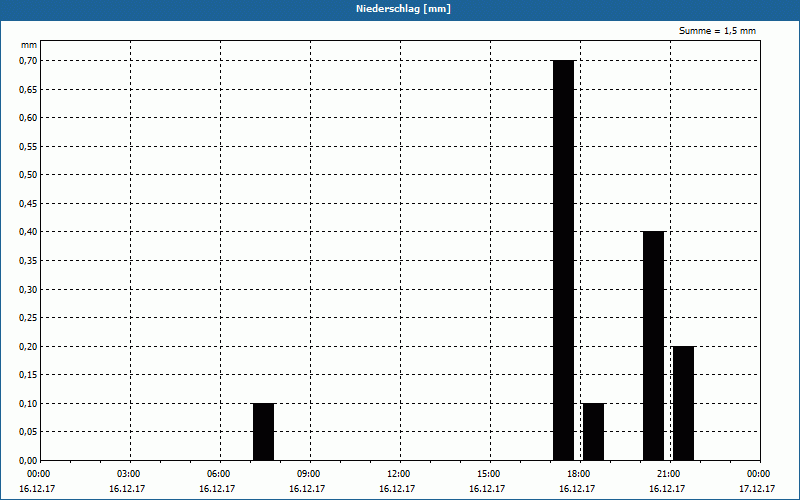Click the 0,40 y-axis label
The height and width of the screenshot is (500, 800).
click(28, 232)
